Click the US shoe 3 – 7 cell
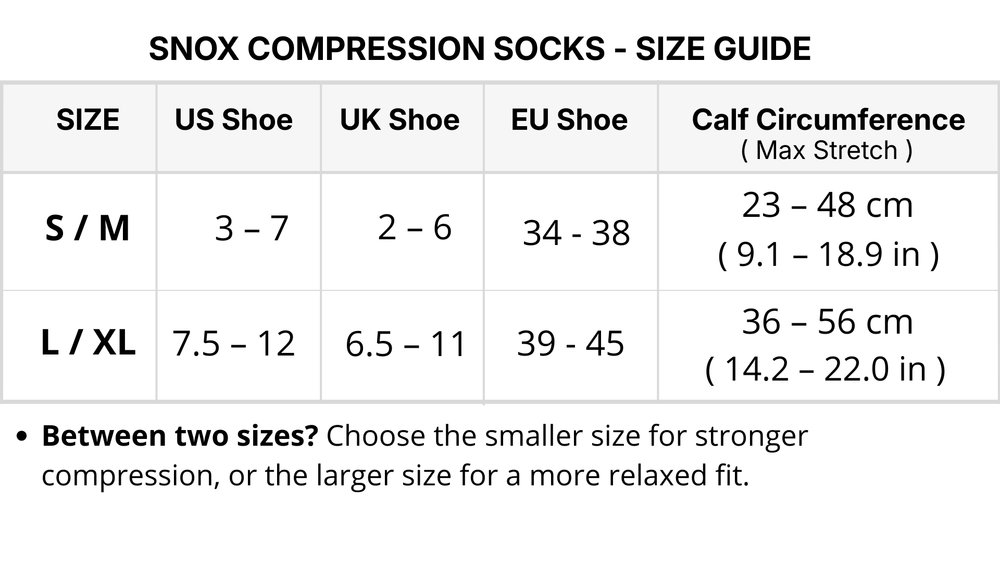This screenshot has height=563, width=1000. click(x=251, y=229)
